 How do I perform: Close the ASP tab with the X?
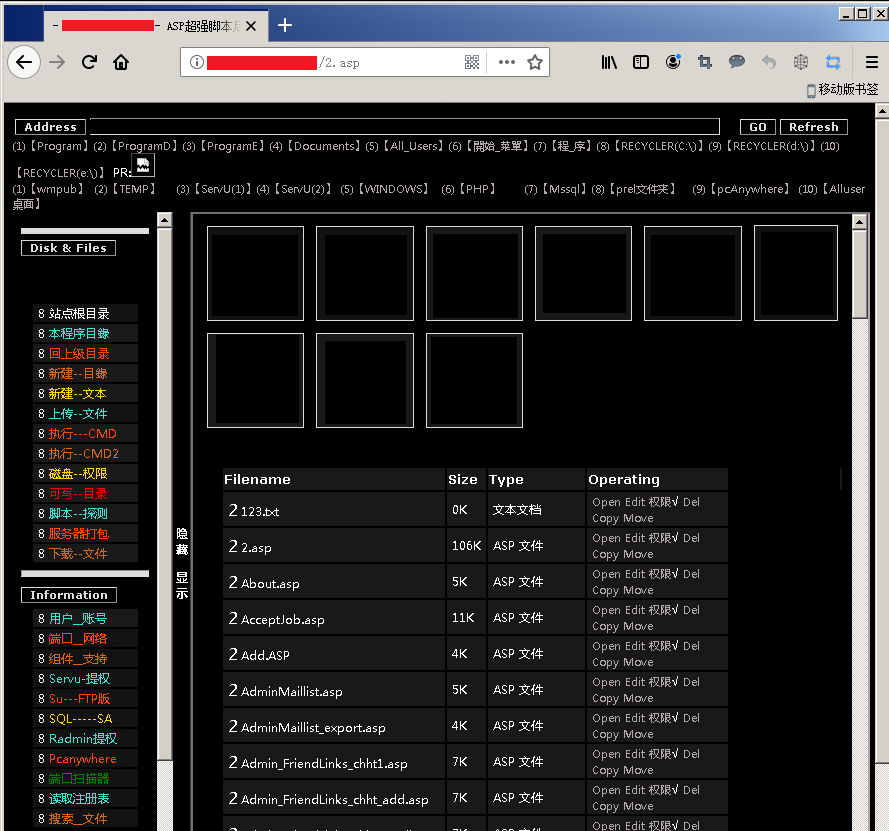point(251,26)
